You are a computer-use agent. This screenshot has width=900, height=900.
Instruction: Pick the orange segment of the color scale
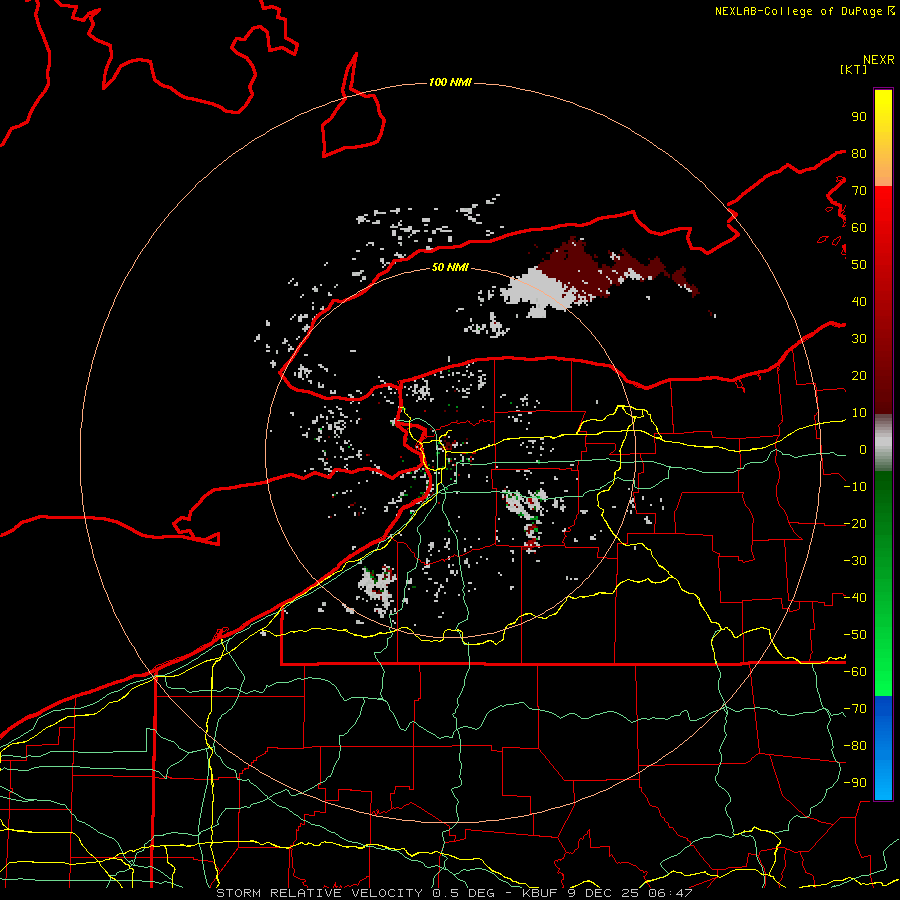883,170
